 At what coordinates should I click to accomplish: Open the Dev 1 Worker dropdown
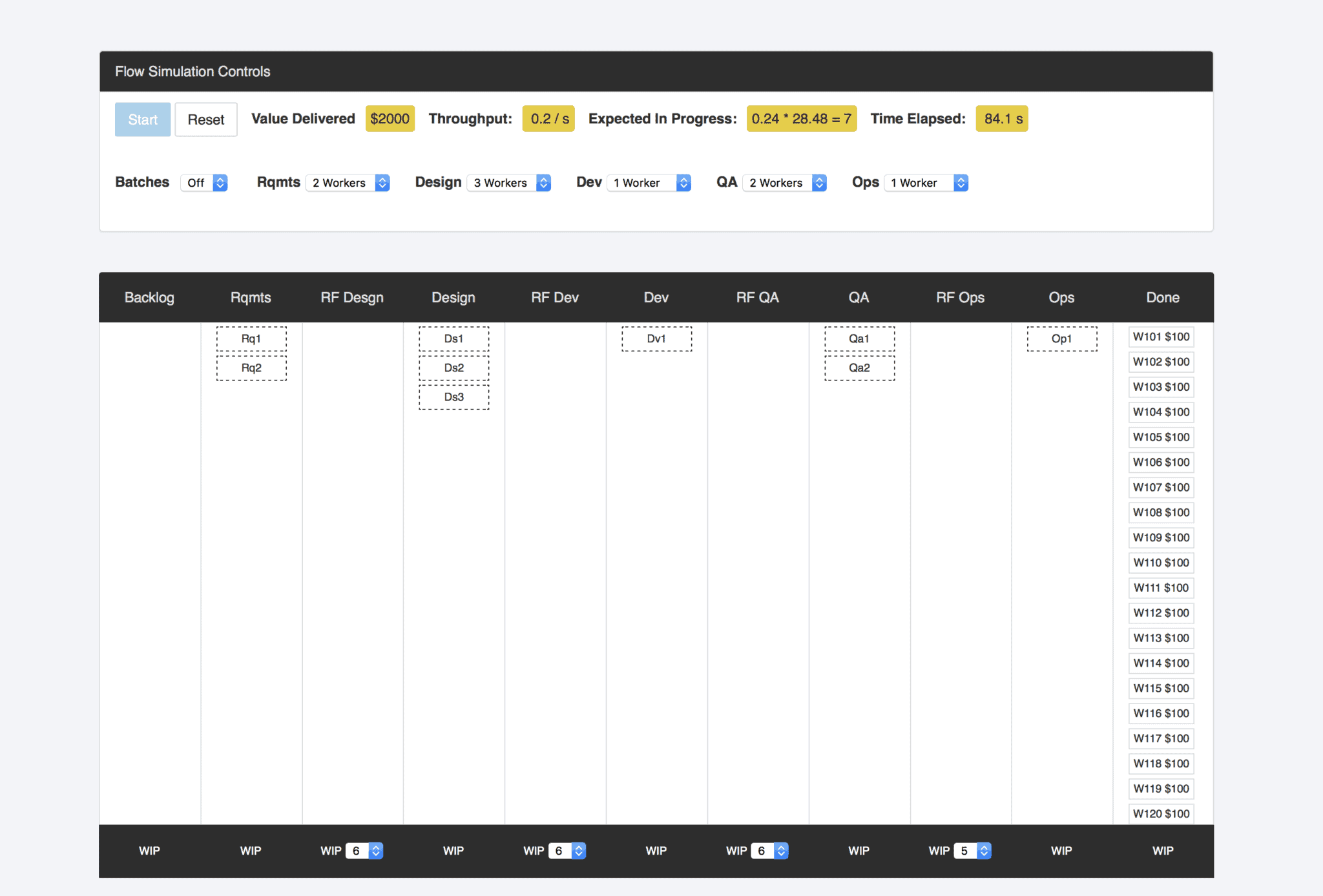tap(649, 183)
